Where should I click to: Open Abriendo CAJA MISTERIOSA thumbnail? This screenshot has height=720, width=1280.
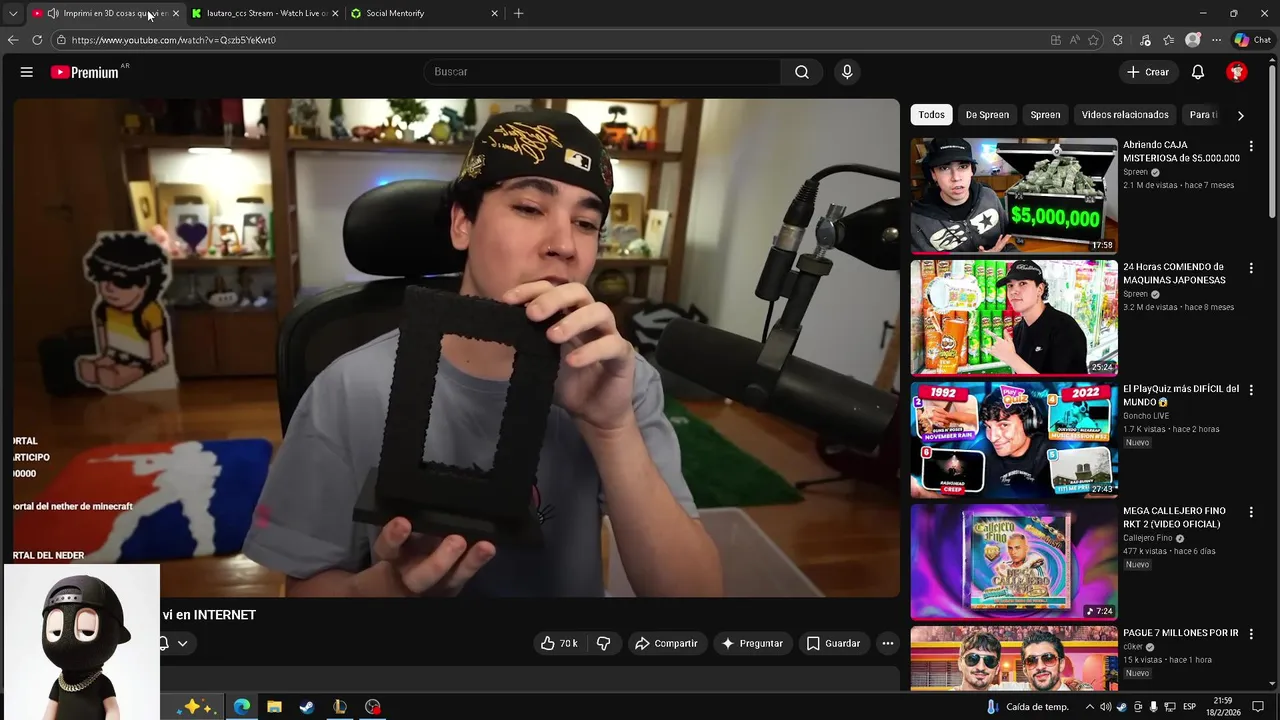(x=1014, y=195)
